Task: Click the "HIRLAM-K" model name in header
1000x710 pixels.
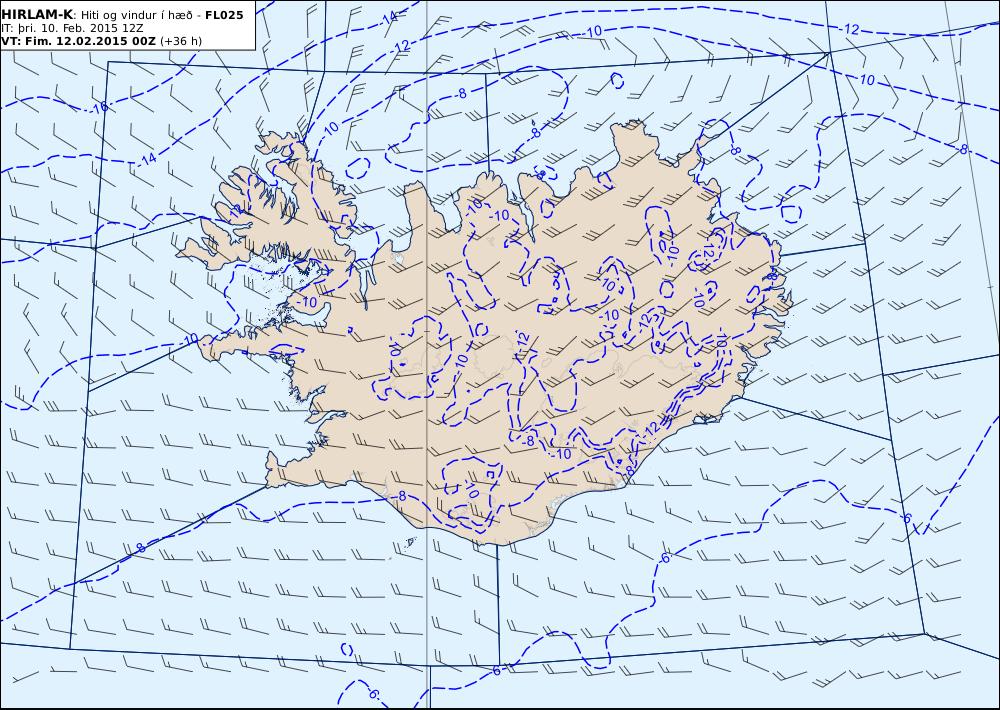Action: (x=38, y=15)
